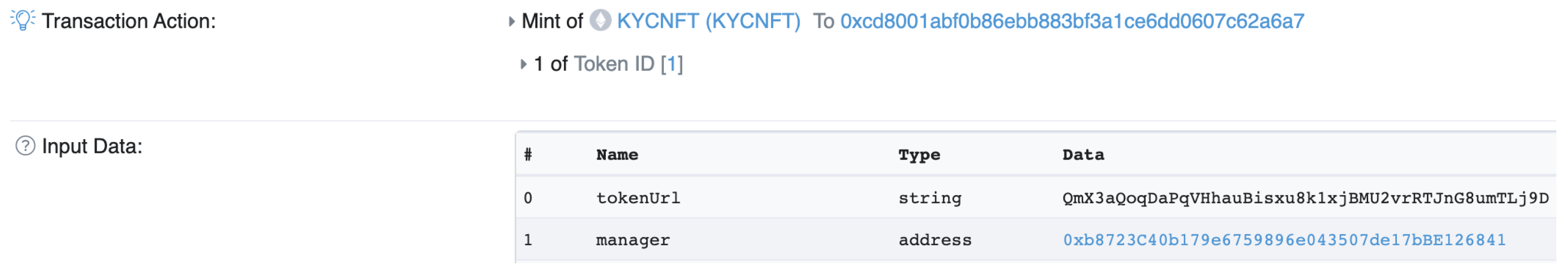The width and height of the screenshot is (1568, 276).
Task: Click the Token ID [1] link
Action: (671, 64)
